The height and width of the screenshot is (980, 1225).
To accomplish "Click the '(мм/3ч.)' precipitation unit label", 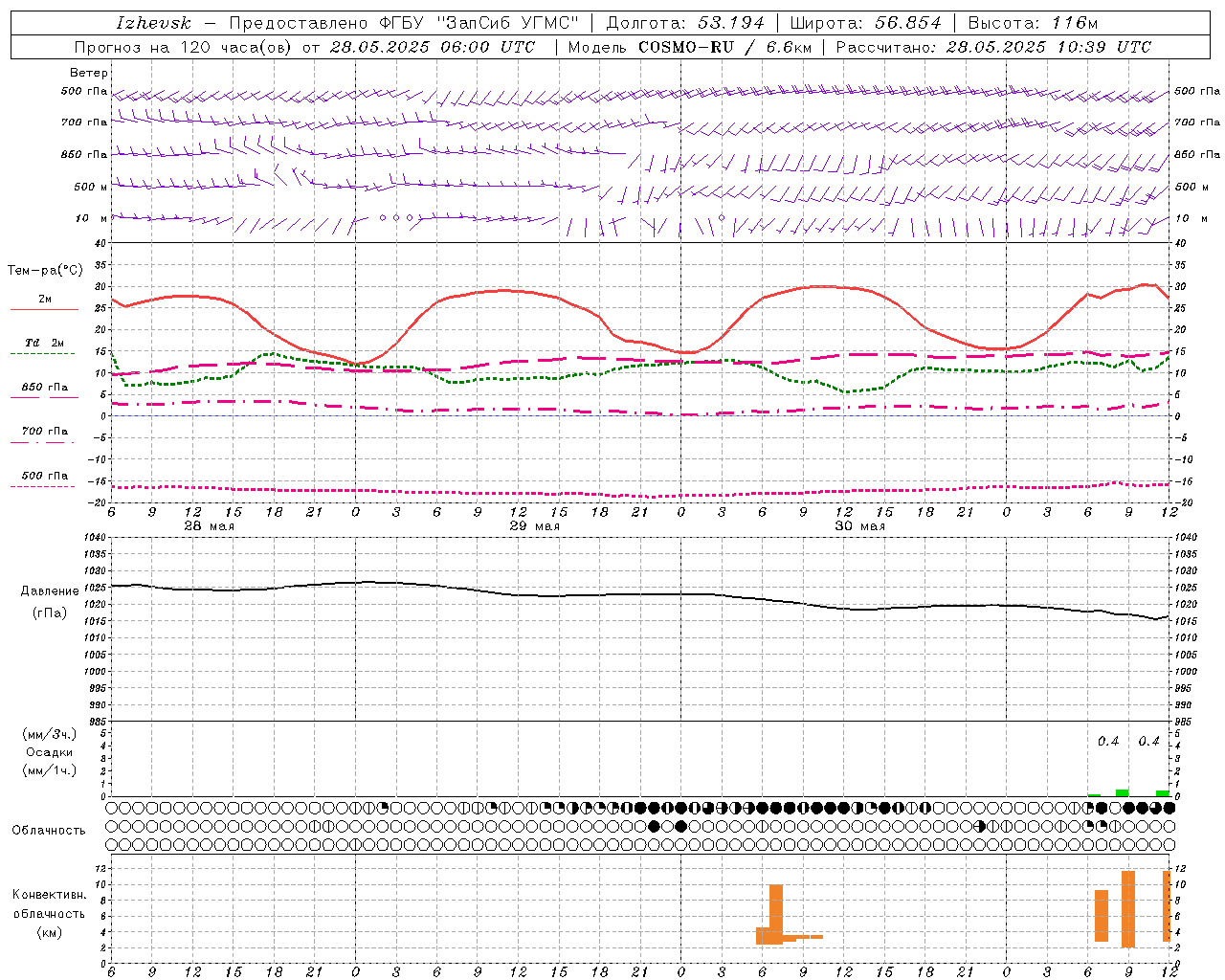I will click(50, 734).
